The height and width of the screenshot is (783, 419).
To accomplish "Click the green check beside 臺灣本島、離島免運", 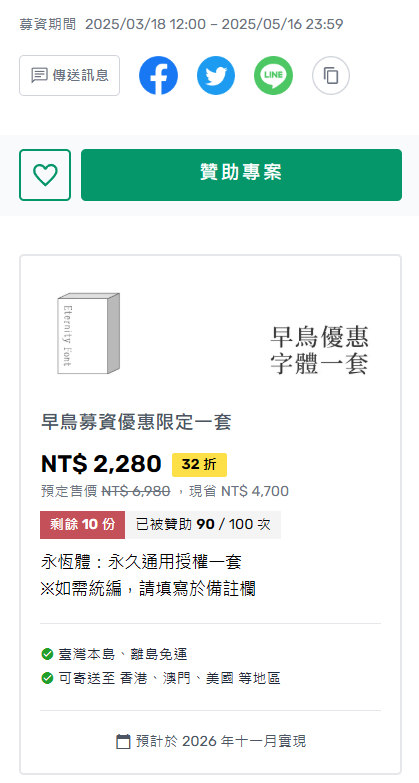I will [47, 654].
